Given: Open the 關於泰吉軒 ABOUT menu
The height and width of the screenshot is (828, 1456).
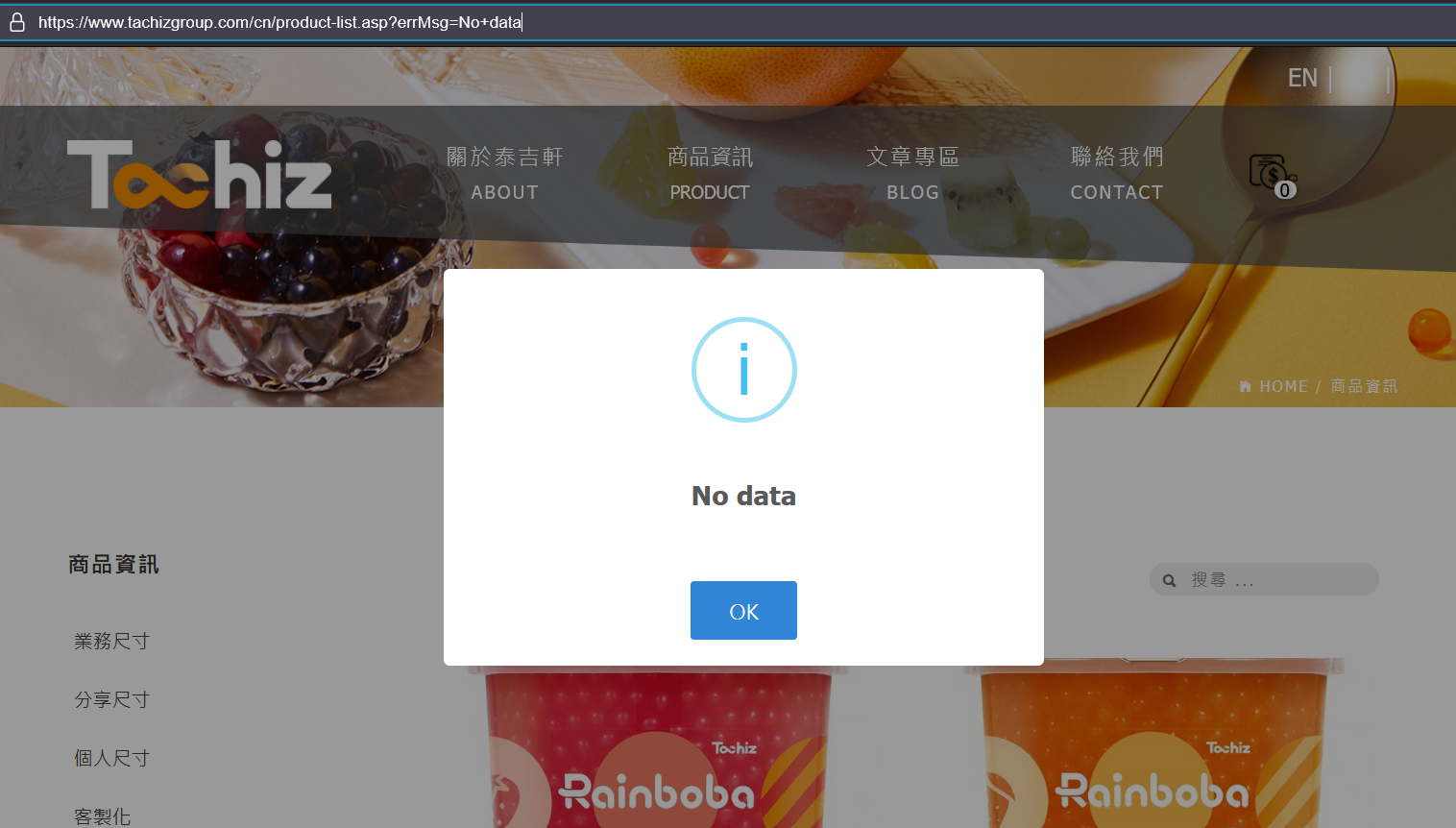Looking at the screenshot, I should (504, 174).
